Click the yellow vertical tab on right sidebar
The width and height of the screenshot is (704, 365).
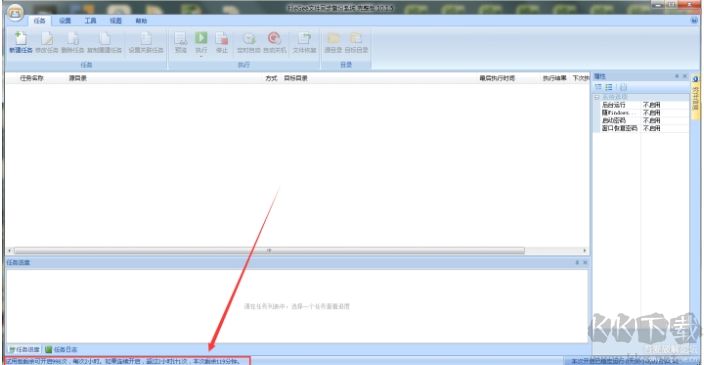pos(695,98)
